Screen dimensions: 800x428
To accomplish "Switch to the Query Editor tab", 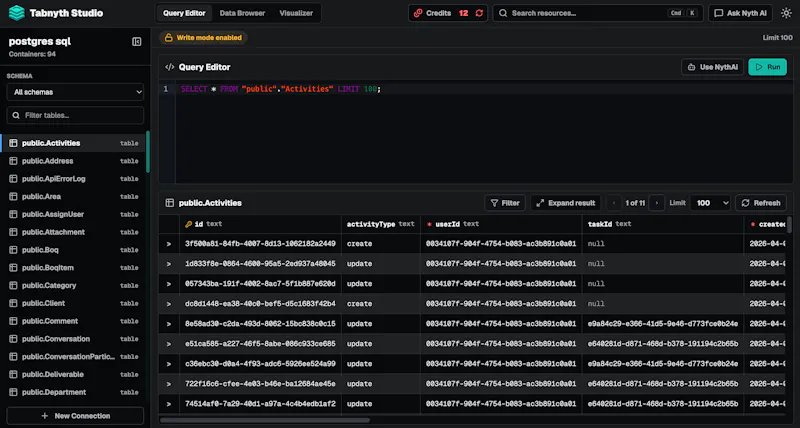I will (184, 13).
